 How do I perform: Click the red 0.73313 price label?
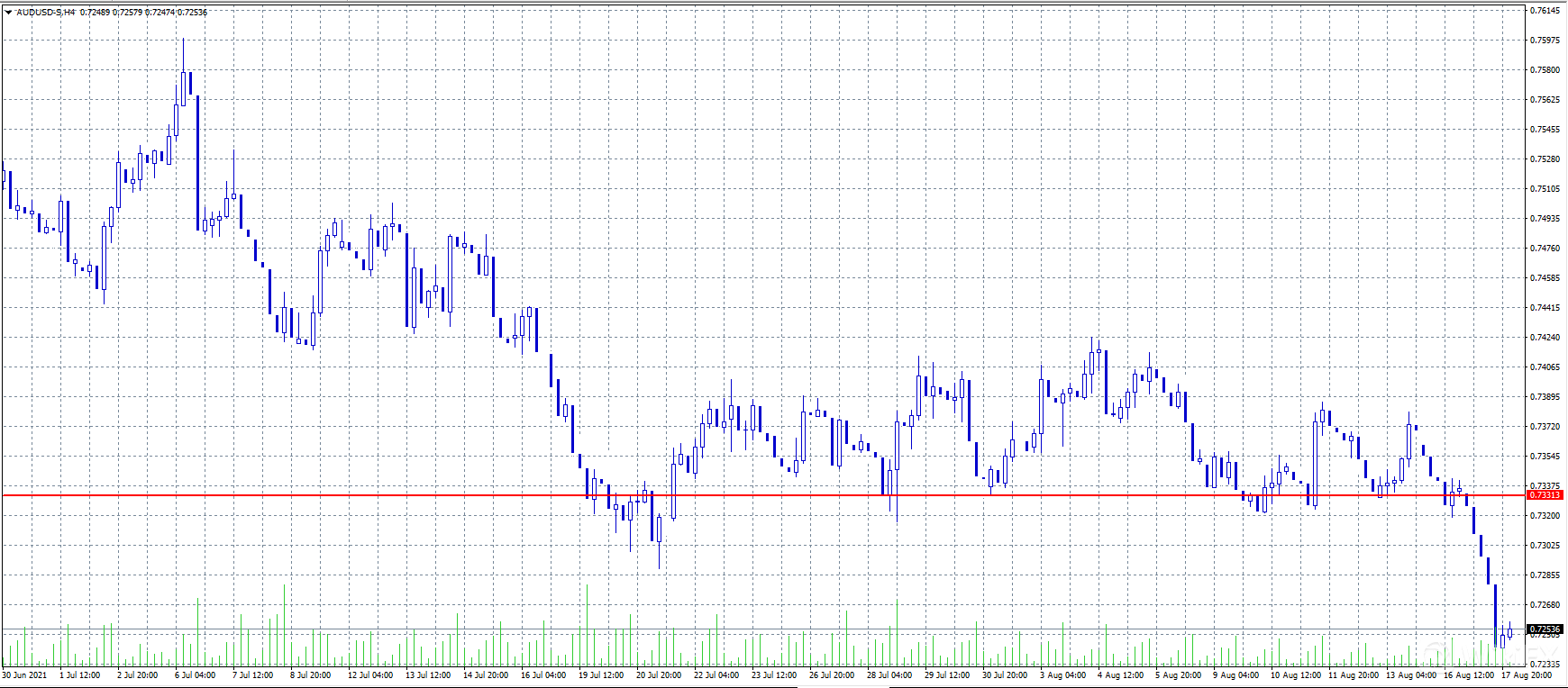coord(1545,495)
